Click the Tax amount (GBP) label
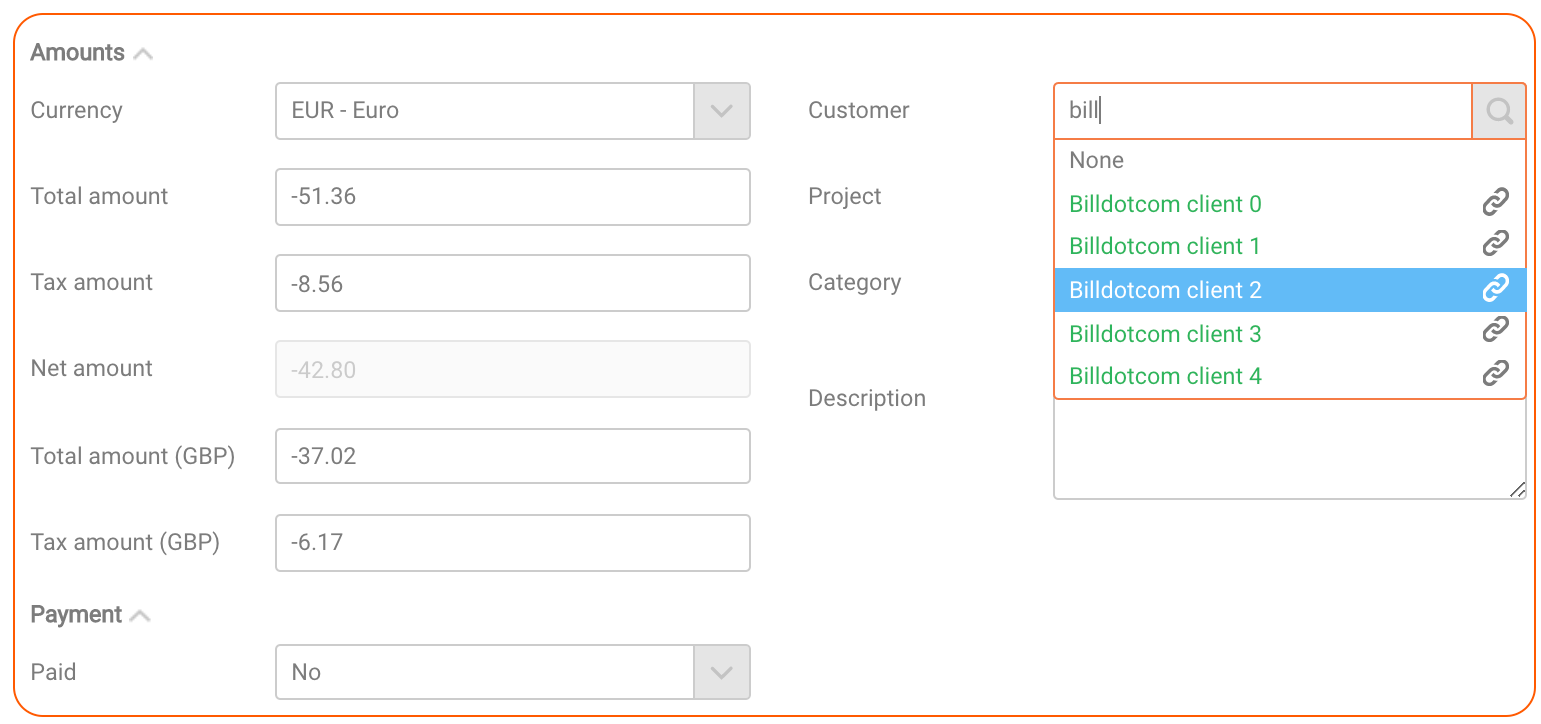The image size is (1541, 724). click(125, 542)
